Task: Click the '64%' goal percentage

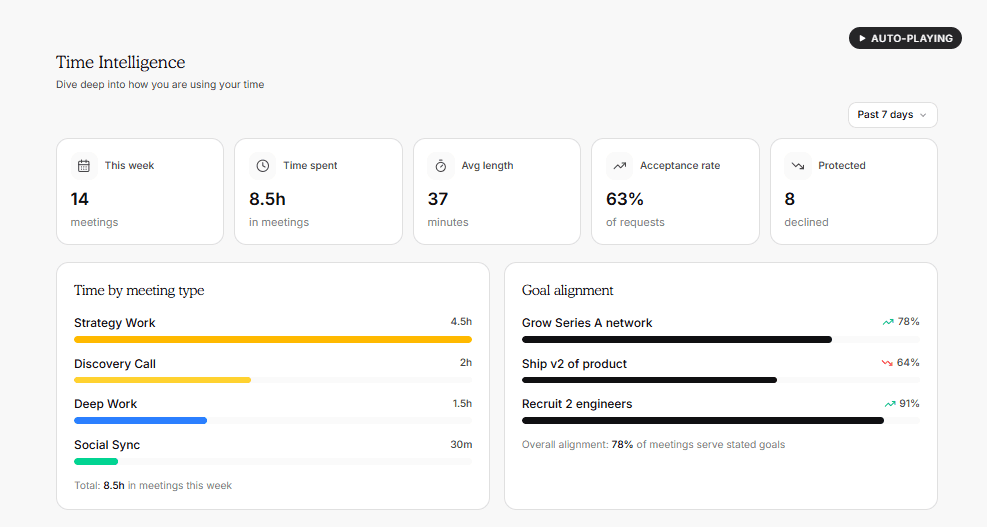Action: coord(908,363)
